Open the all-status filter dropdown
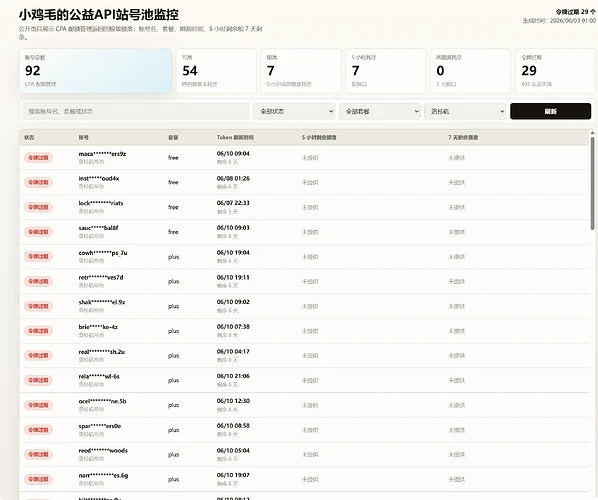Viewport: 598px width, 500px height. point(294,111)
